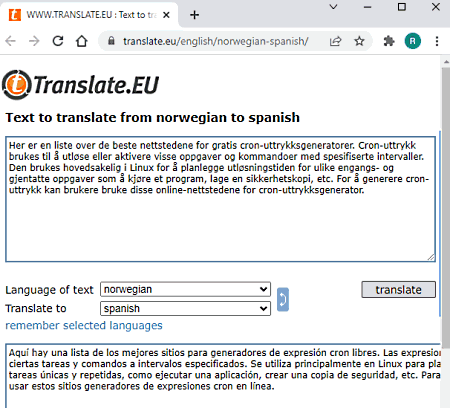450x408 pixels.
Task: Click the address bar URL
Action: click(215, 41)
